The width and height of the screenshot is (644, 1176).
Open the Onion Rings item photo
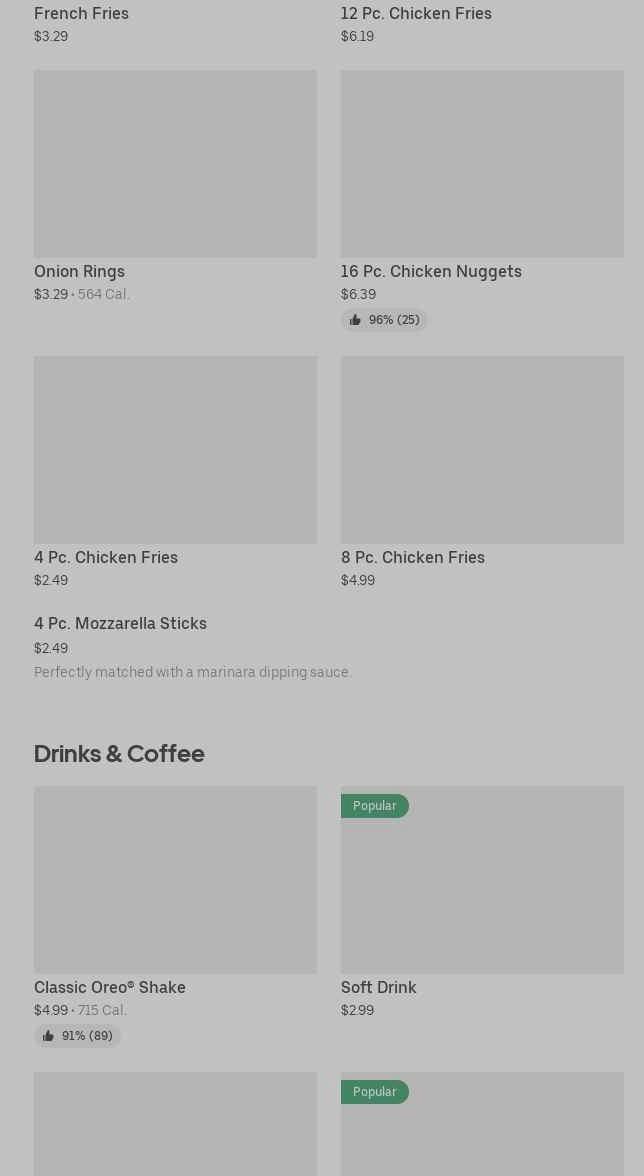tap(175, 163)
